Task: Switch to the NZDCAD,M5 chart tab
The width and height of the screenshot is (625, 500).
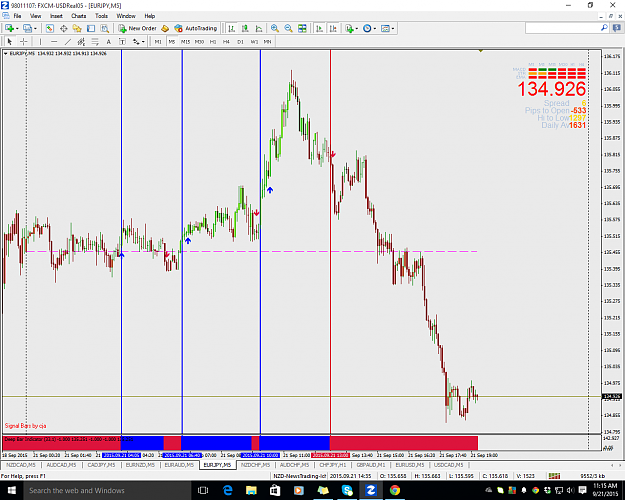Action: pyautogui.click(x=21, y=465)
